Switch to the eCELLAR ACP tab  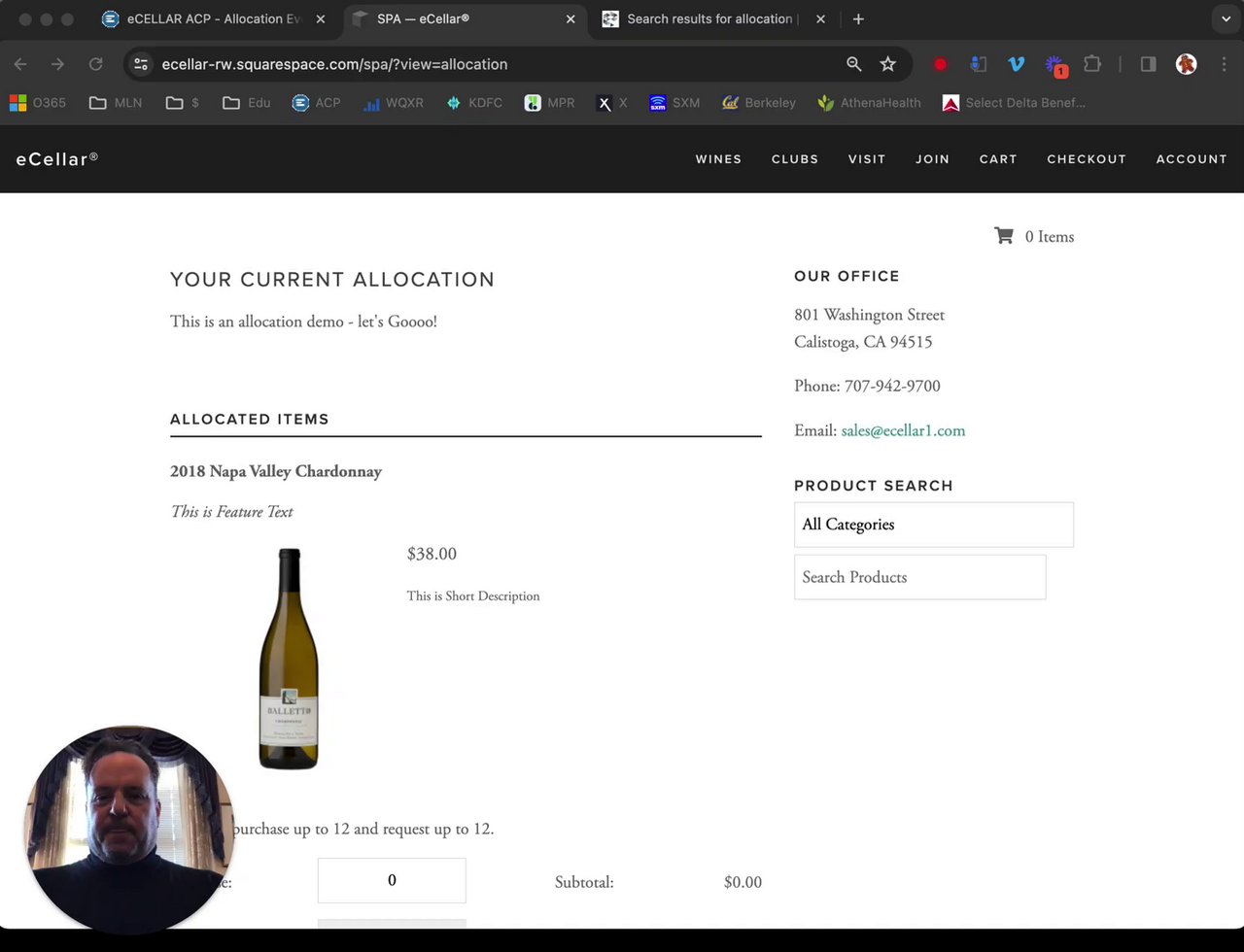coord(212,18)
